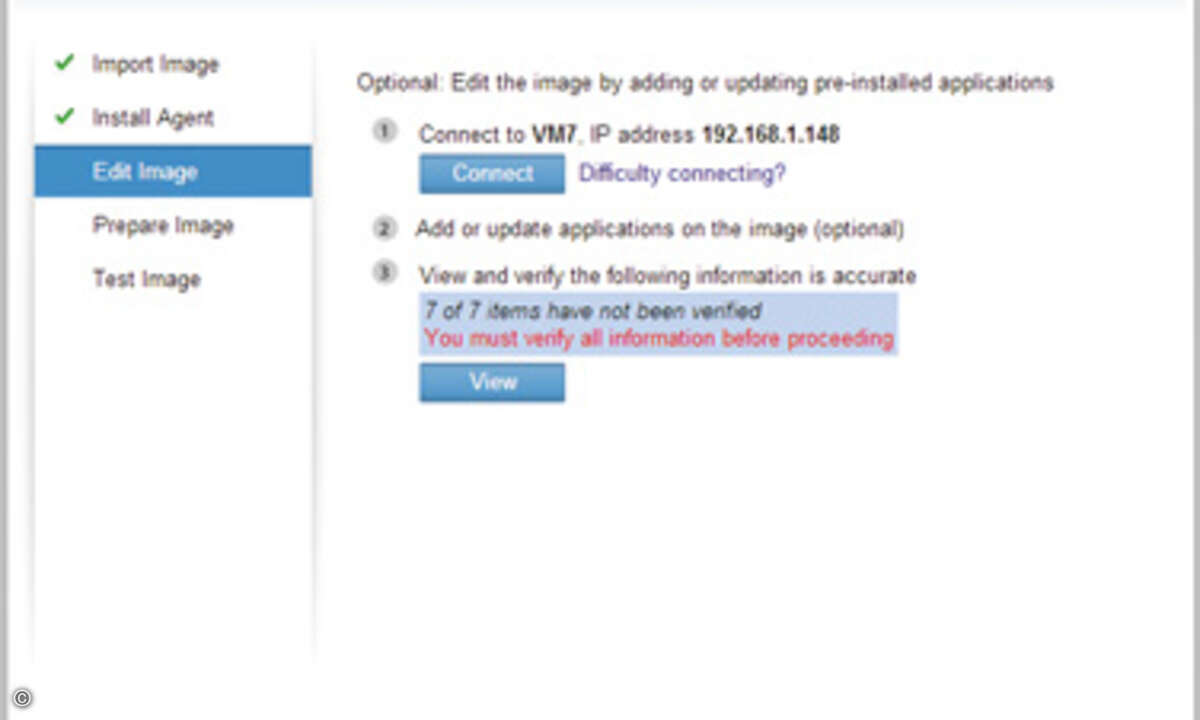Click the step 3 number badge
Image resolution: width=1200 pixels, height=720 pixels.
click(x=385, y=273)
